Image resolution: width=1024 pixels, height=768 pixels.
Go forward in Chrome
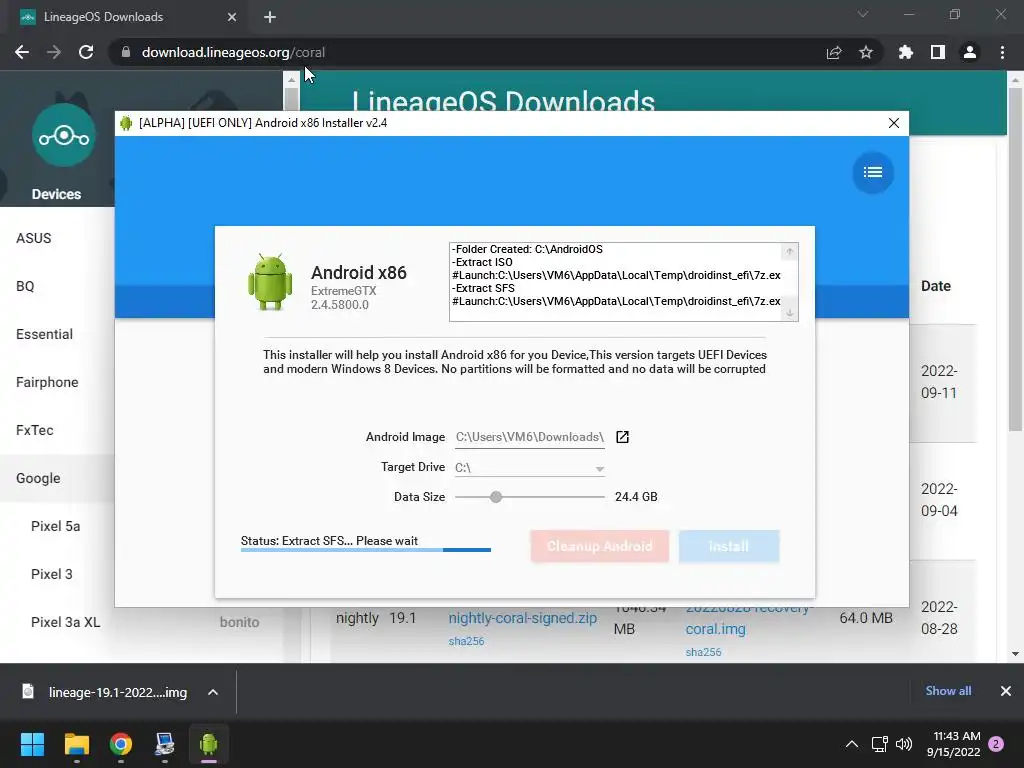tap(54, 52)
